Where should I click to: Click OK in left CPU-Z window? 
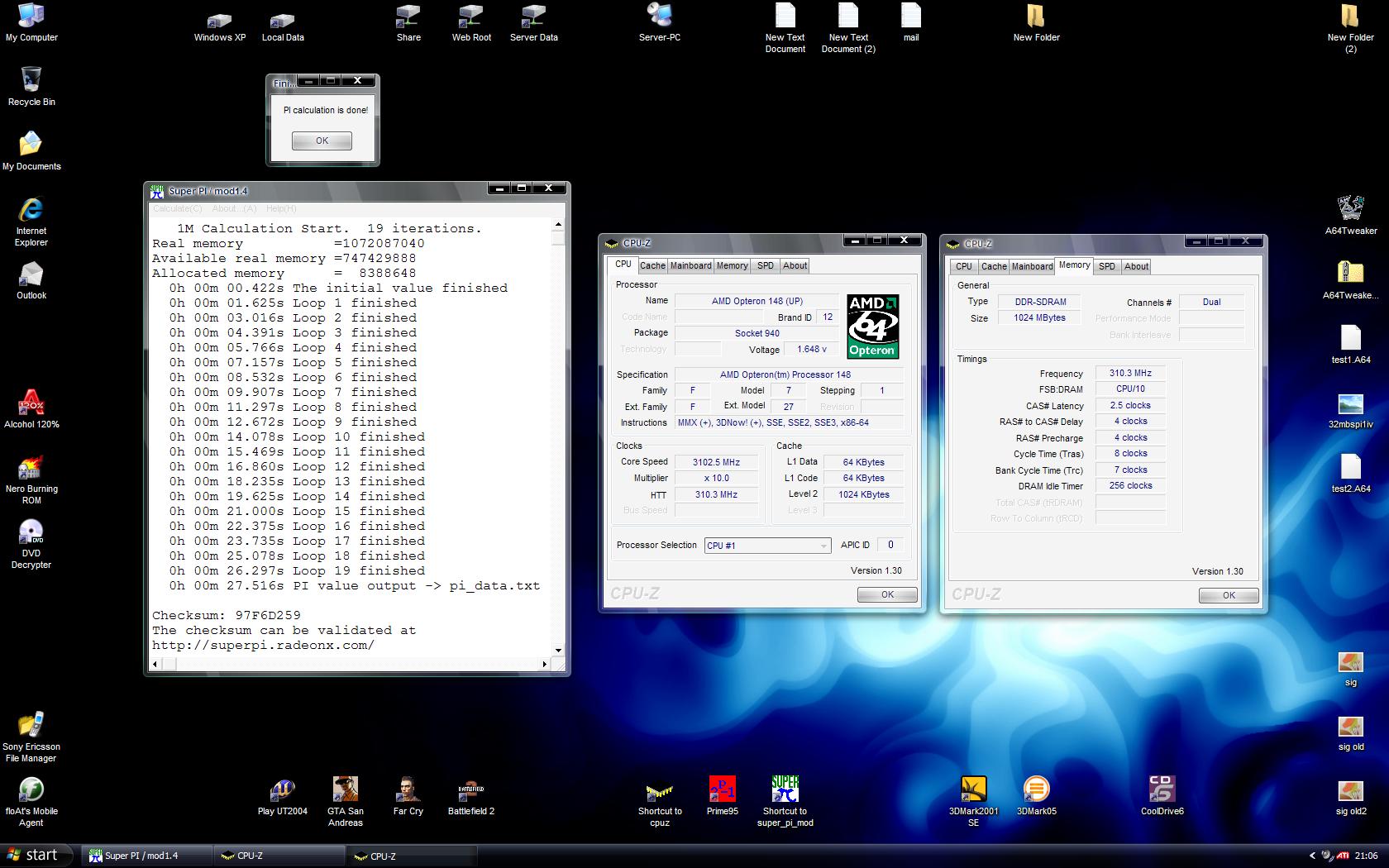[887, 594]
